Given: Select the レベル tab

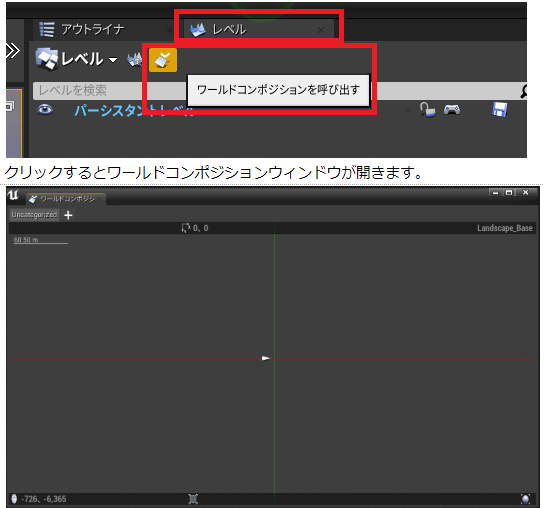Looking at the screenshot, I should [259, 30].
